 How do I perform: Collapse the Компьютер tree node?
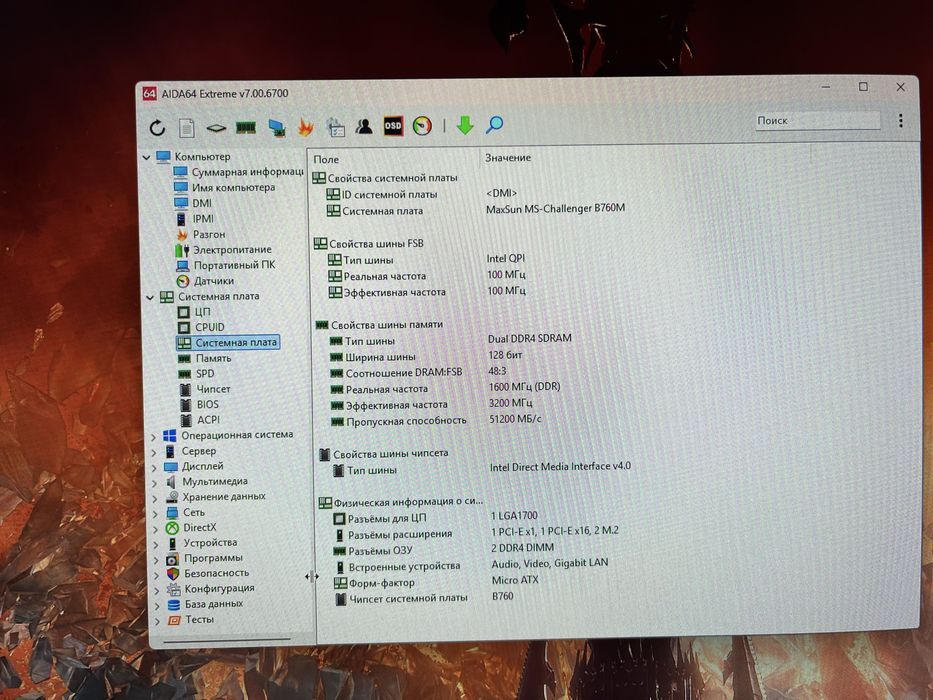click(146, 157)
